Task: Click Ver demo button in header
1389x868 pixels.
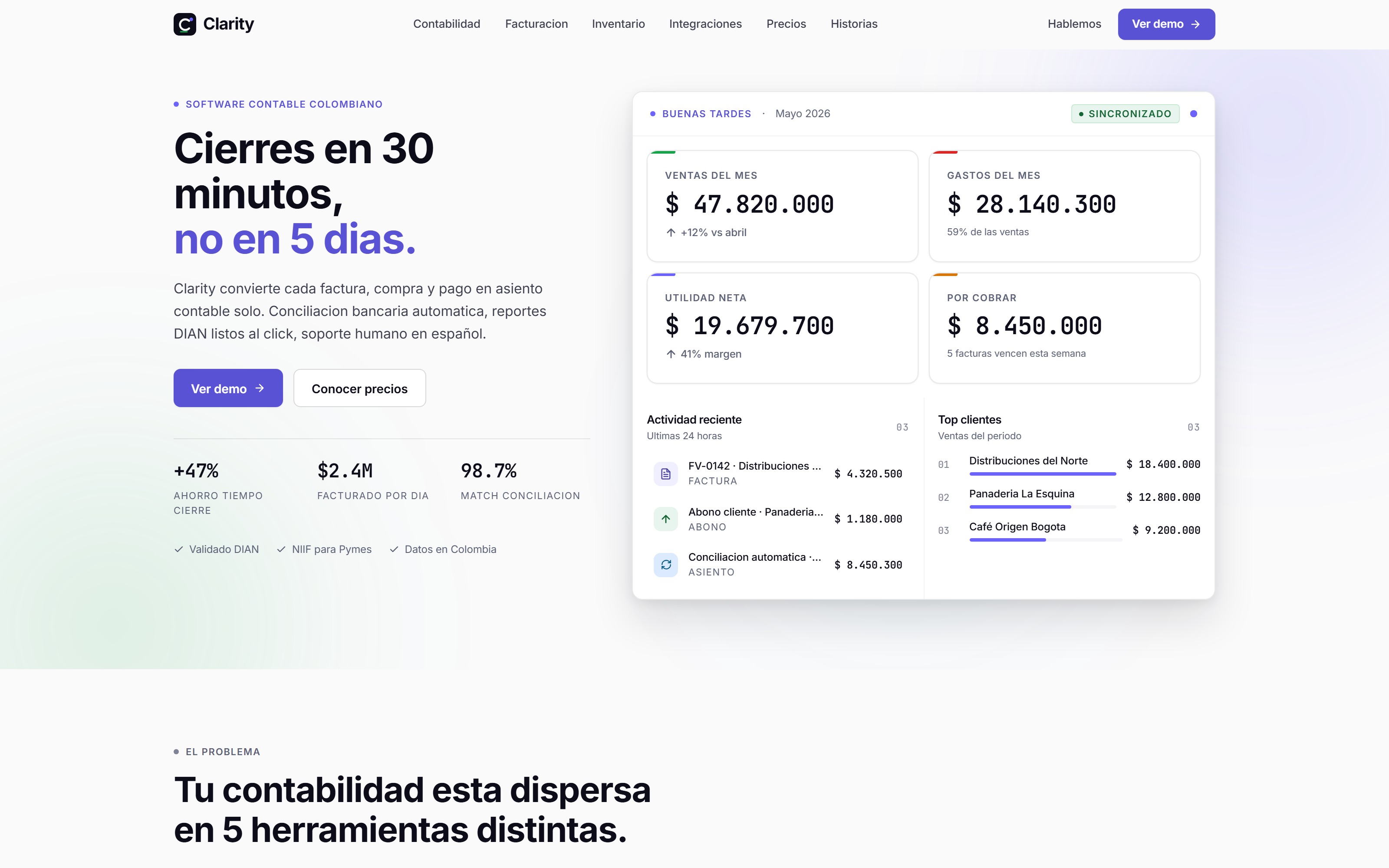Action: (1166, 24)
